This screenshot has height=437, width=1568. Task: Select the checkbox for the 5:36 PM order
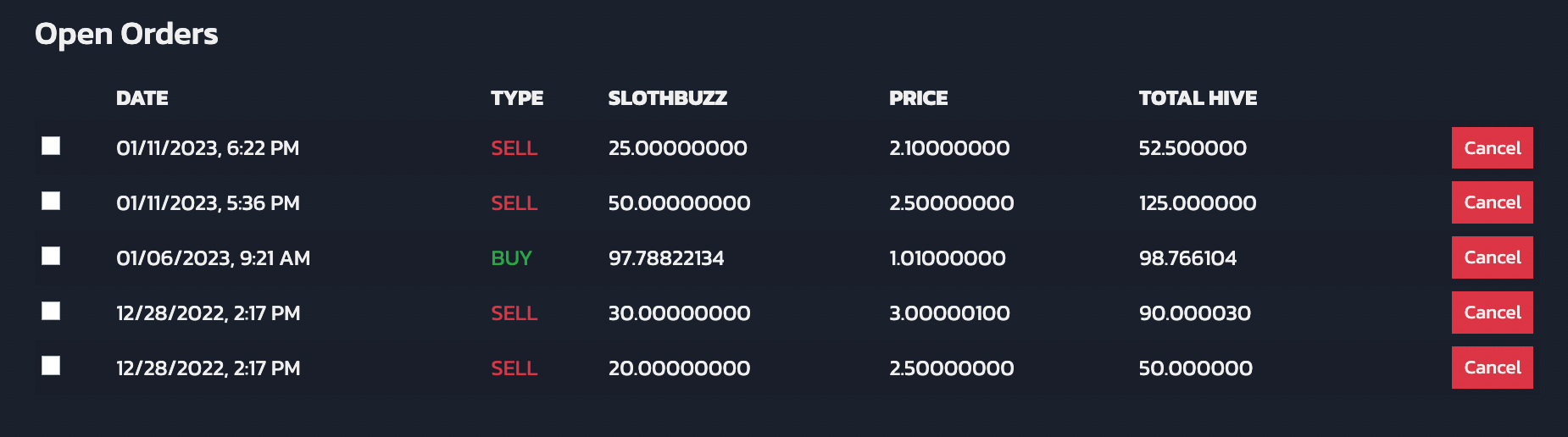click(x=51, y=201)
